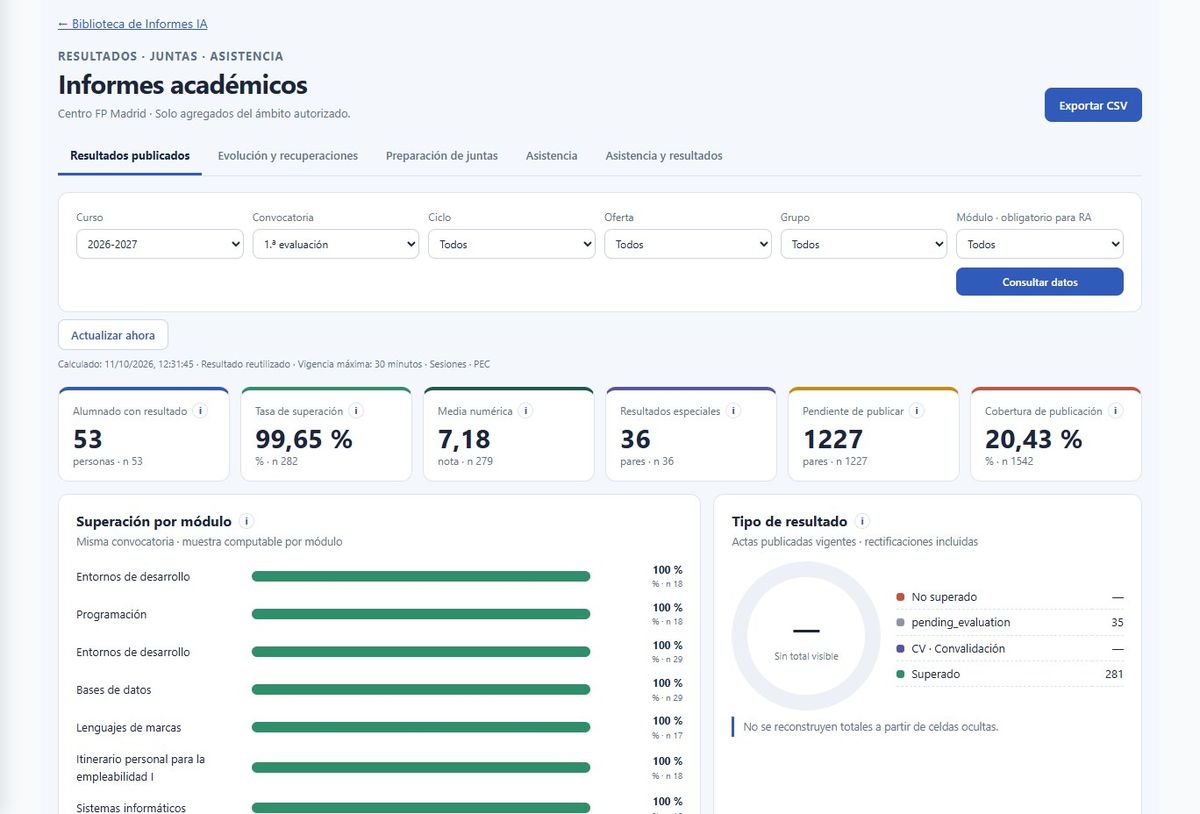1200x814 pixels.
Task: Click the green Superado legend dot
Action: (x=901, y=675)
